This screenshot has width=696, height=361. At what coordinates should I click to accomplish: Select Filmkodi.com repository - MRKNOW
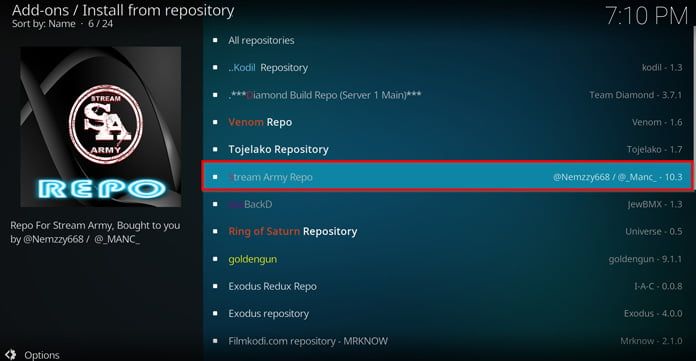coord(447,341)
